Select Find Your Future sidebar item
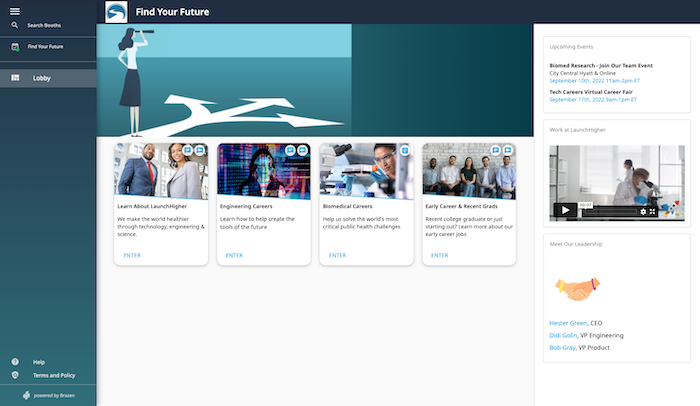 (x=47, y=47)
